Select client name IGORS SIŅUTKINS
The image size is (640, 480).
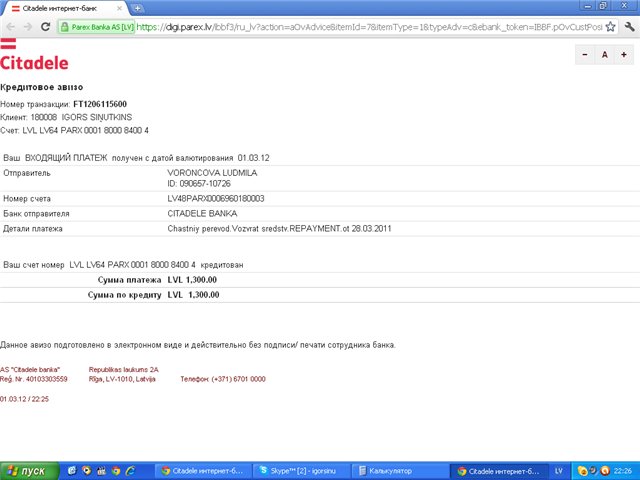click(97, 118)
